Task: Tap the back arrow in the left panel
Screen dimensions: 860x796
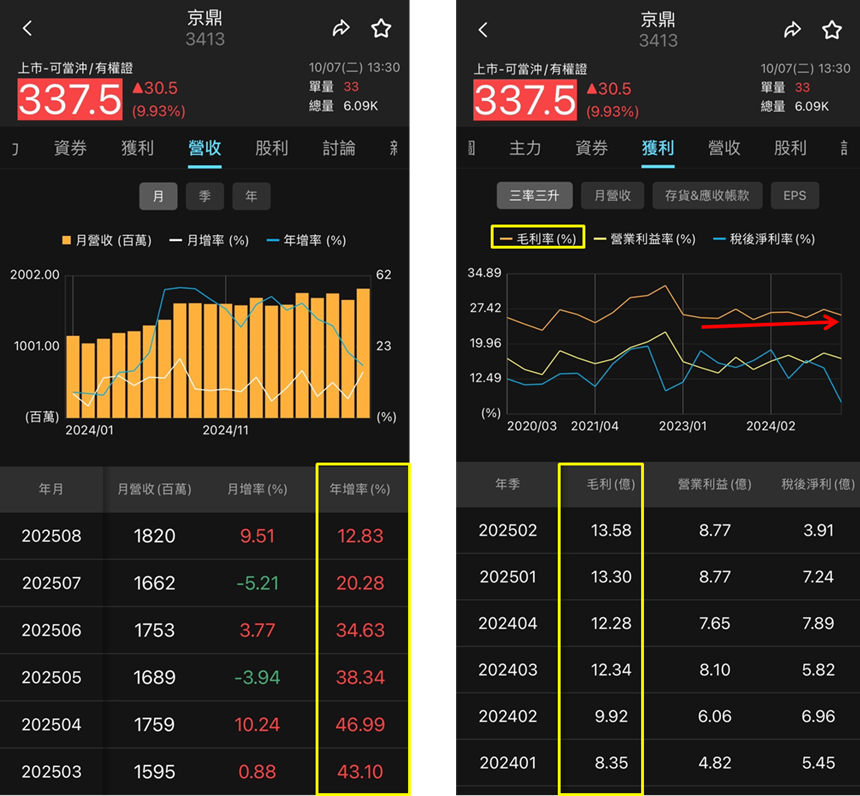Action: click(27, 28)
